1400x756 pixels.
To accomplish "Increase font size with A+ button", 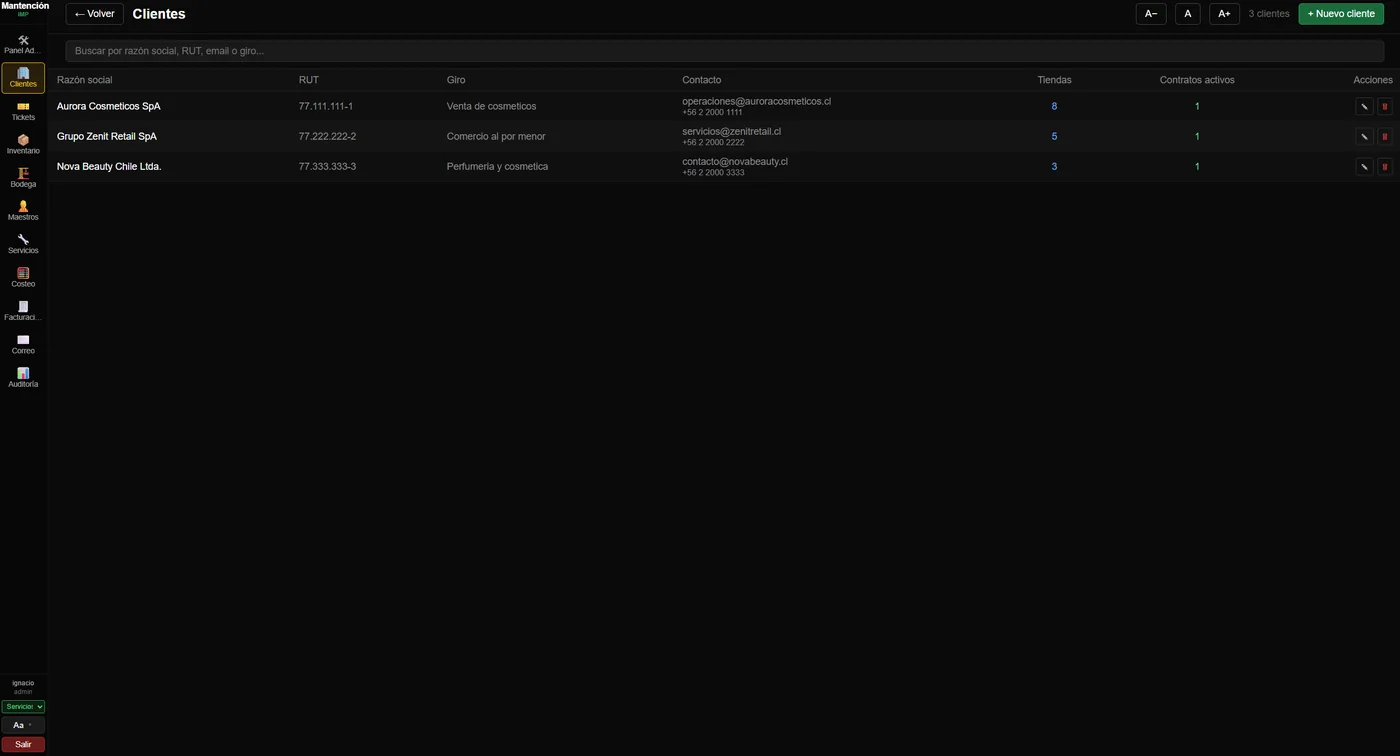I will click(x=1224, y=14).
